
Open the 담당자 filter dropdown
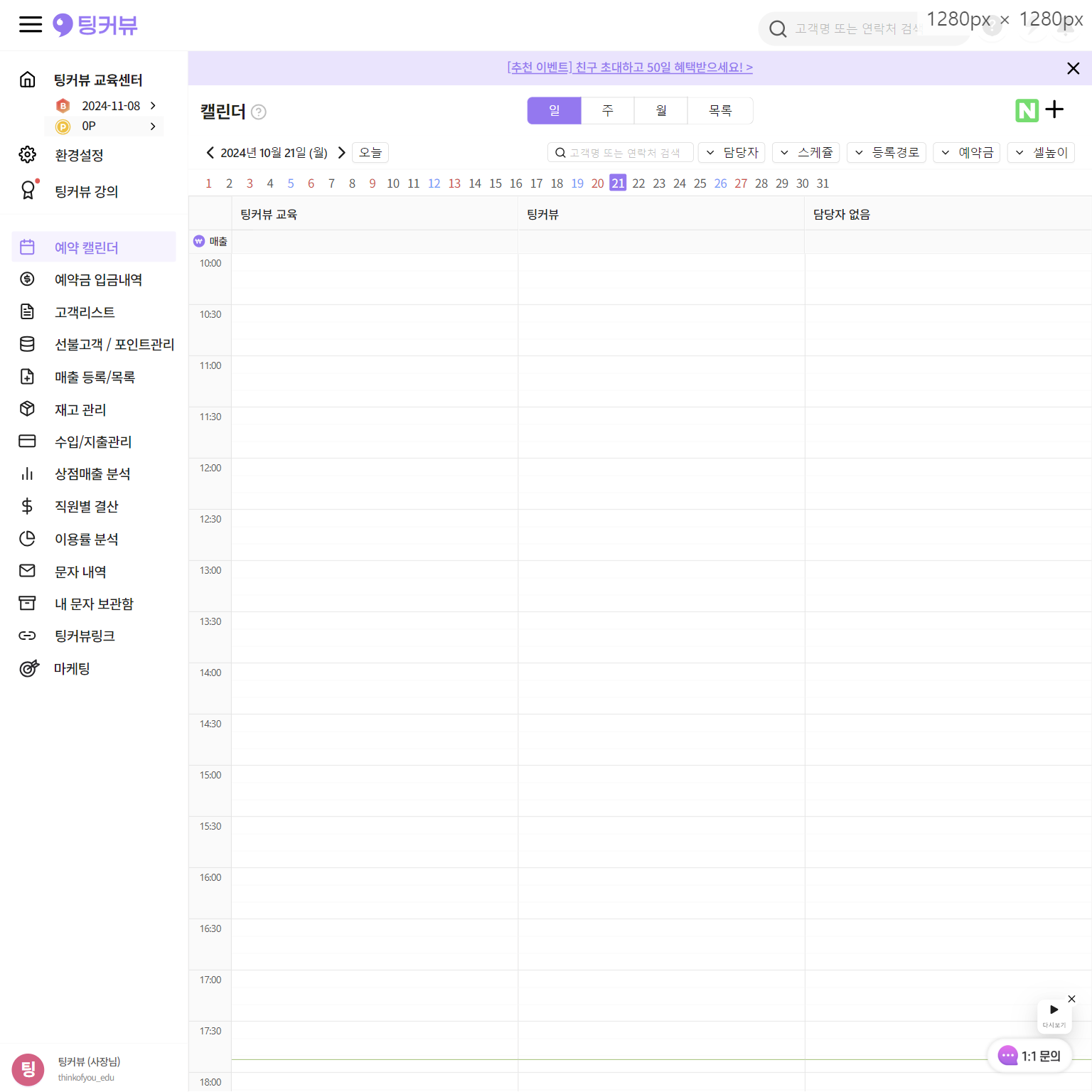coord(732,152)
